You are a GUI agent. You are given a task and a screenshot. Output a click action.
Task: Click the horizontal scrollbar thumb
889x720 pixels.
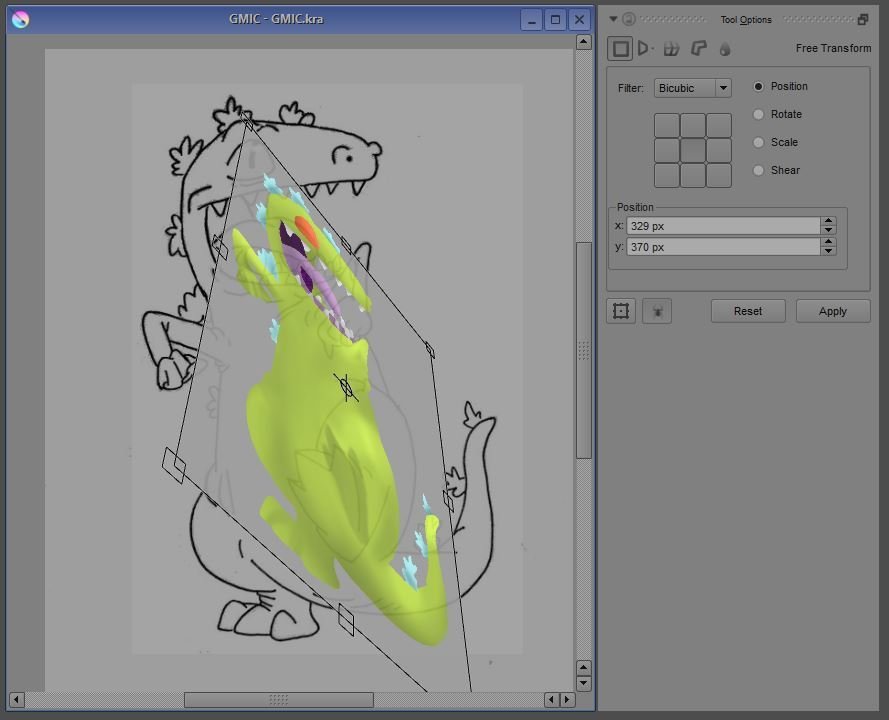point(279,700)
